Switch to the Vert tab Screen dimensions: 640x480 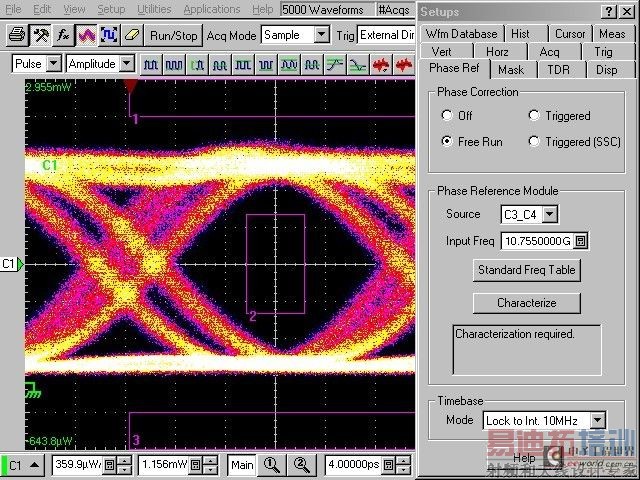(442, 52)
